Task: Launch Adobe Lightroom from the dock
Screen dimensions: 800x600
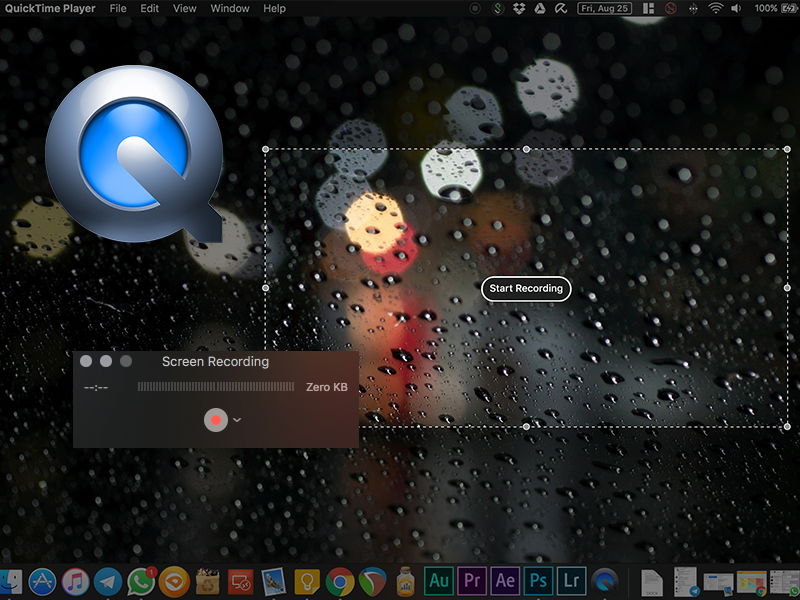Action: click(x=572, y=581)
